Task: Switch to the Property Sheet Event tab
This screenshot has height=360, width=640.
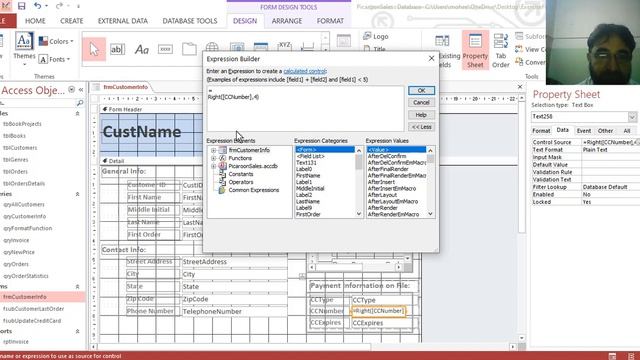Action: pyautogui.click(x=583, y=131)
